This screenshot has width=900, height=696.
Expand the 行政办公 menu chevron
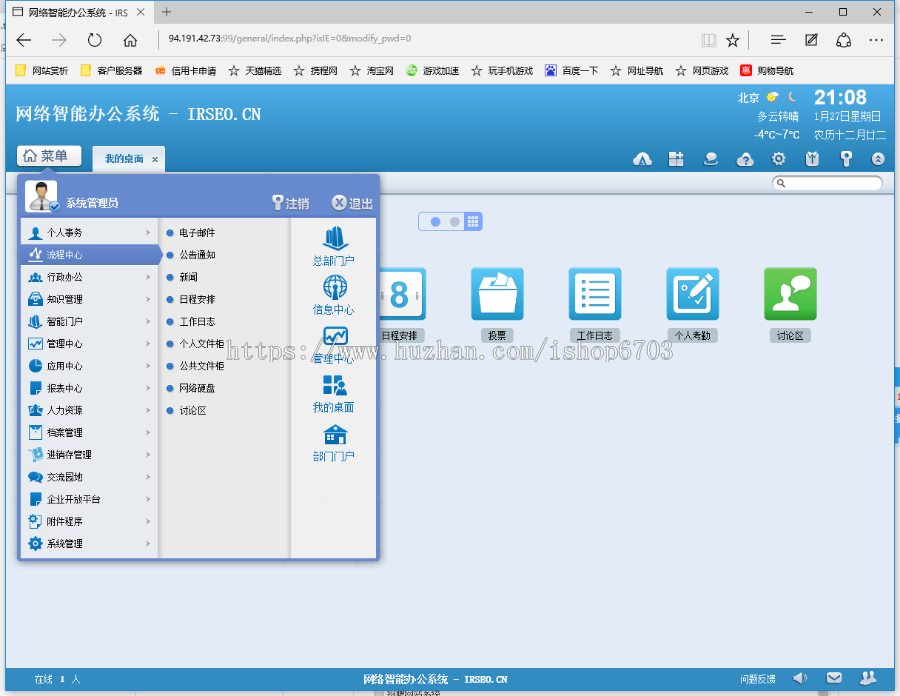pos(148,277)
